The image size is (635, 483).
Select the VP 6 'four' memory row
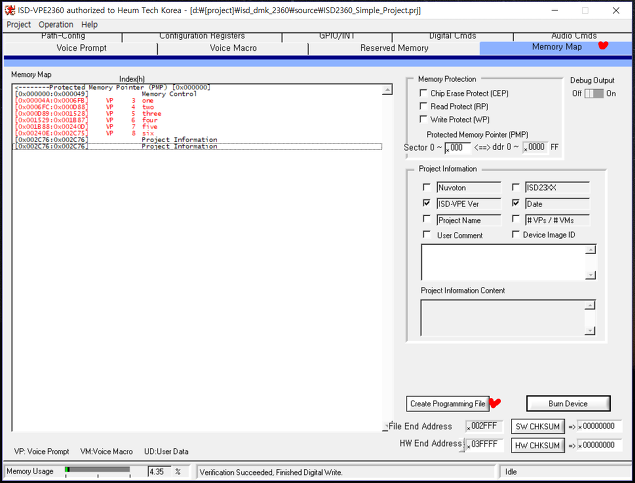[x=198, y=120]
